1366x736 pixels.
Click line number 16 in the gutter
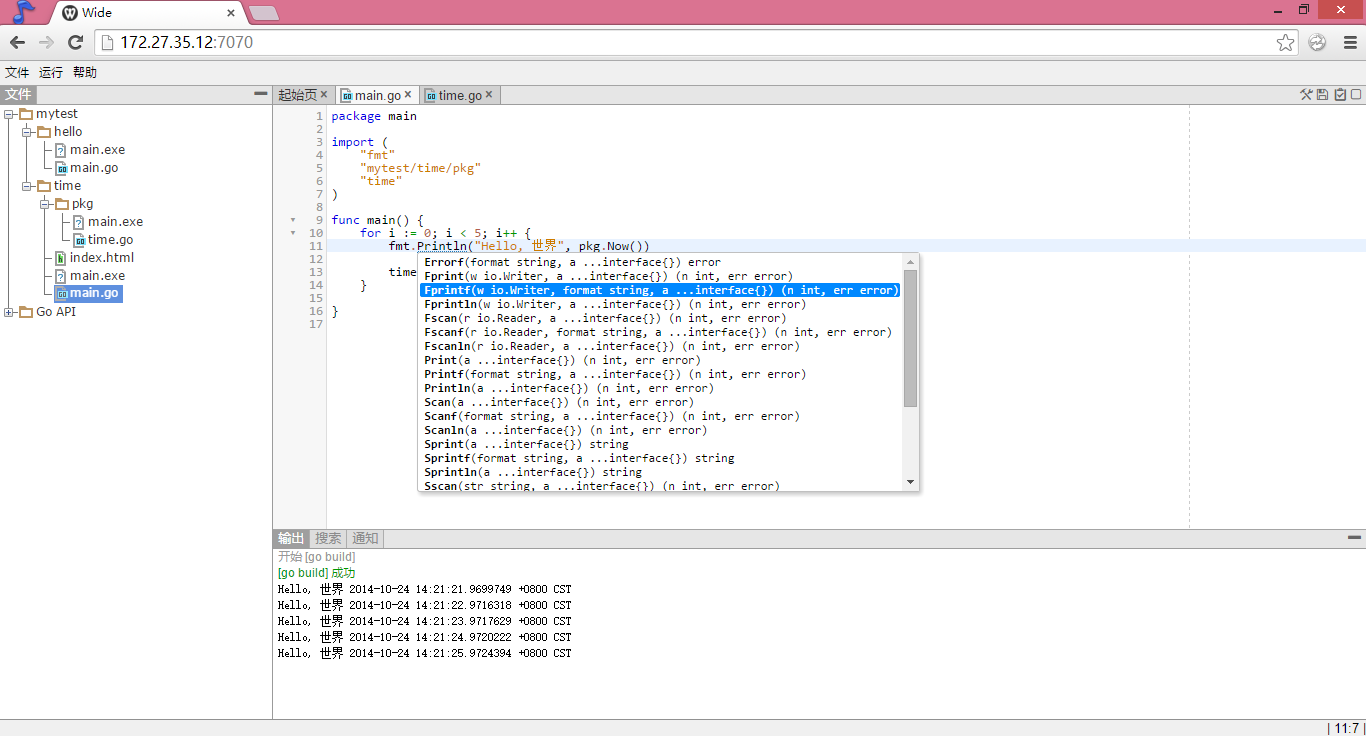tap(316, 311)
